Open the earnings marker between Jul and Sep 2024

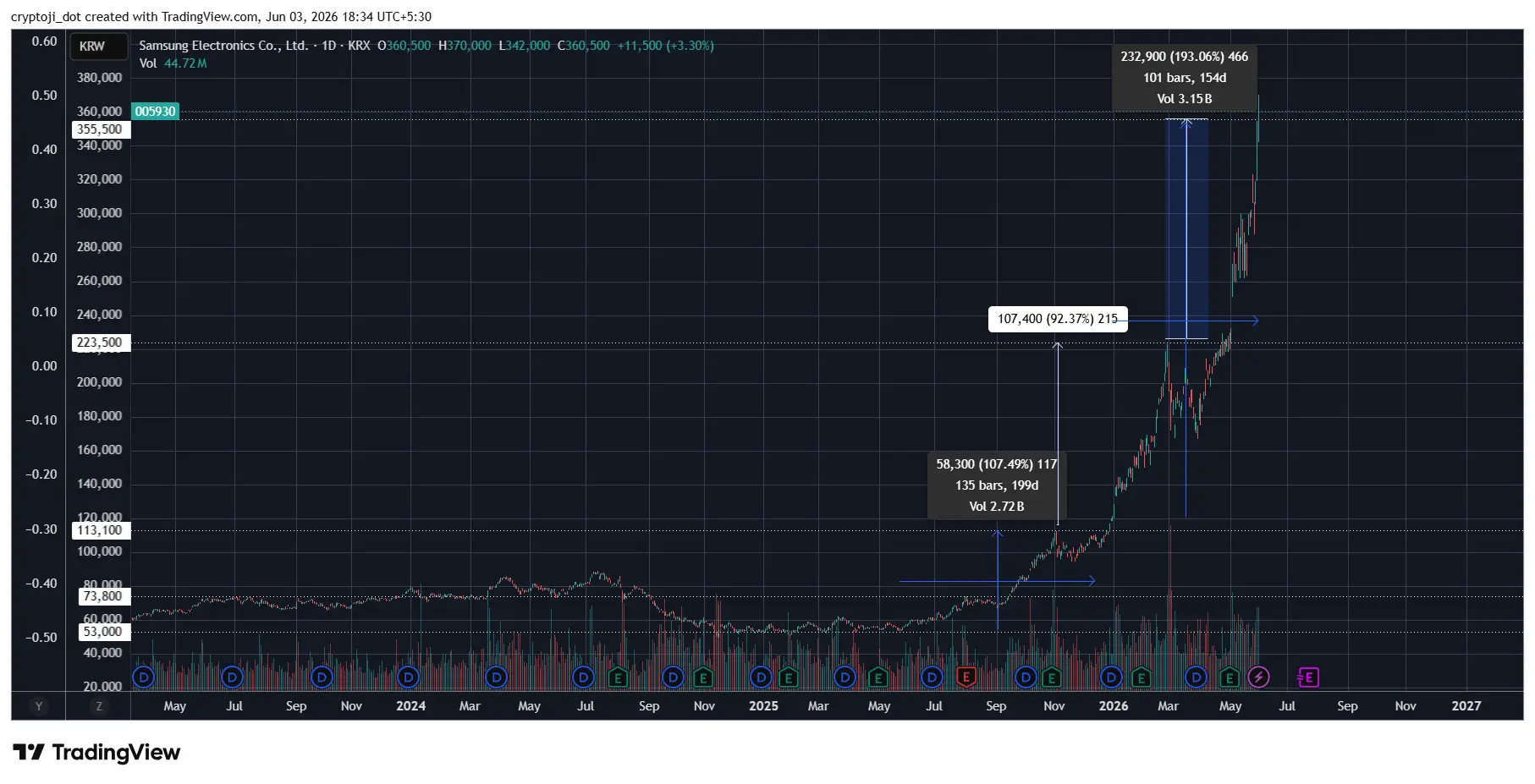click(x=618, y=677)
